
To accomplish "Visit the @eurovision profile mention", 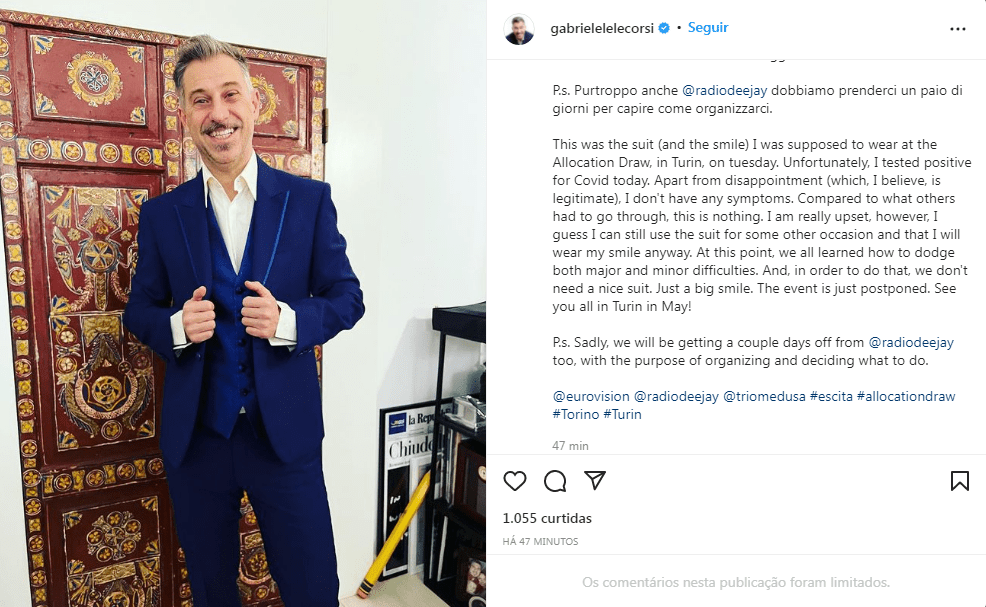I will 591,396.
